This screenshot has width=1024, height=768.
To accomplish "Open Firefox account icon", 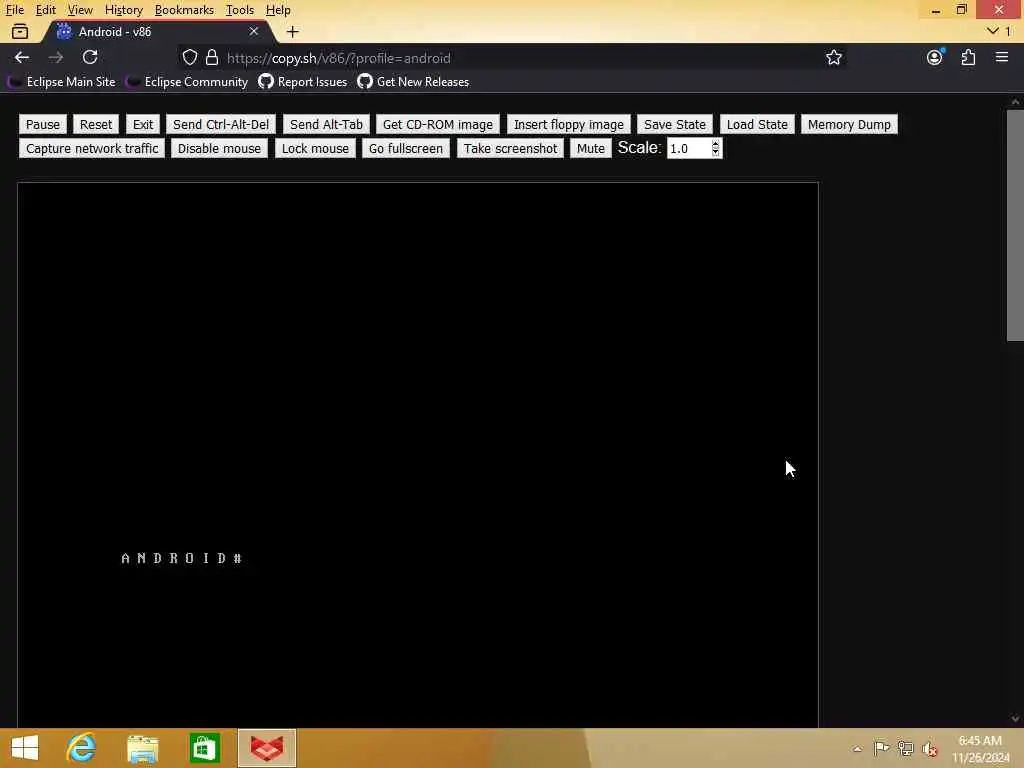I will pos(935,57).
